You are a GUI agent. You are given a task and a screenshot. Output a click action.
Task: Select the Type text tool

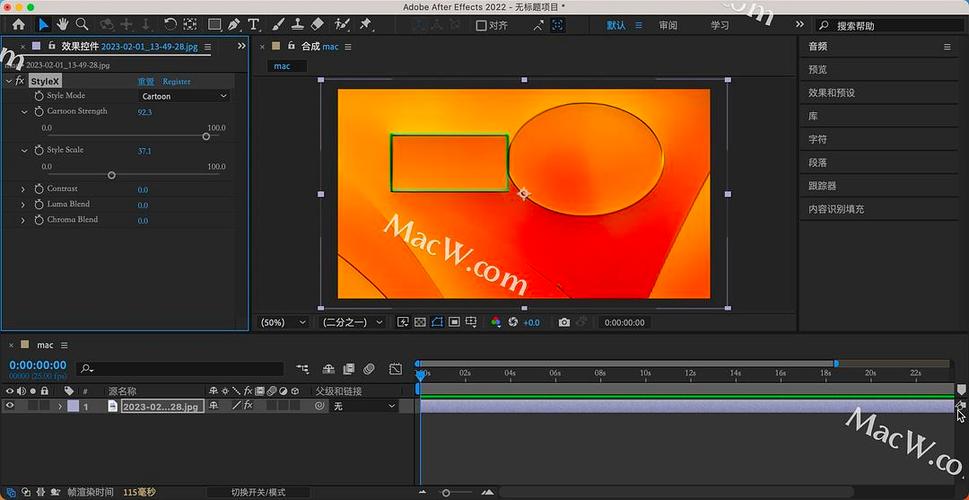coord(253,25)
